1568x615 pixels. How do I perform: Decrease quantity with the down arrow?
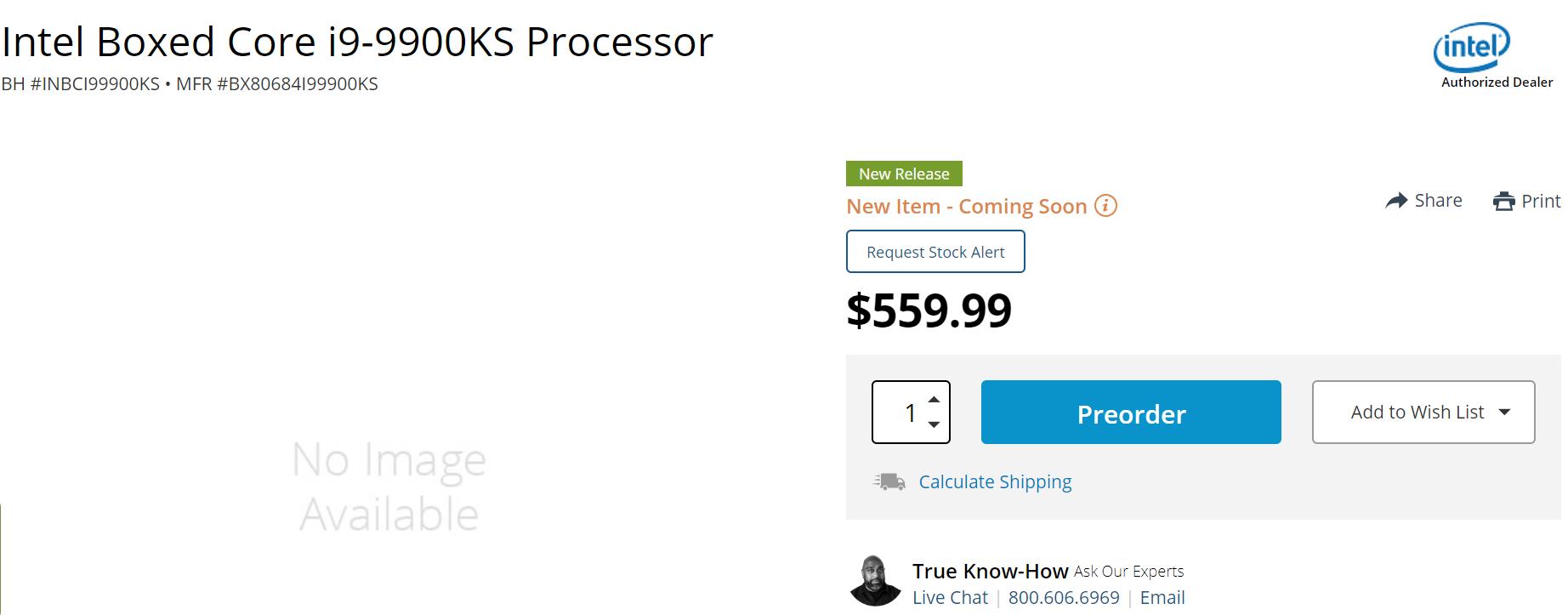pyautogui.click(x=934, y=424)
